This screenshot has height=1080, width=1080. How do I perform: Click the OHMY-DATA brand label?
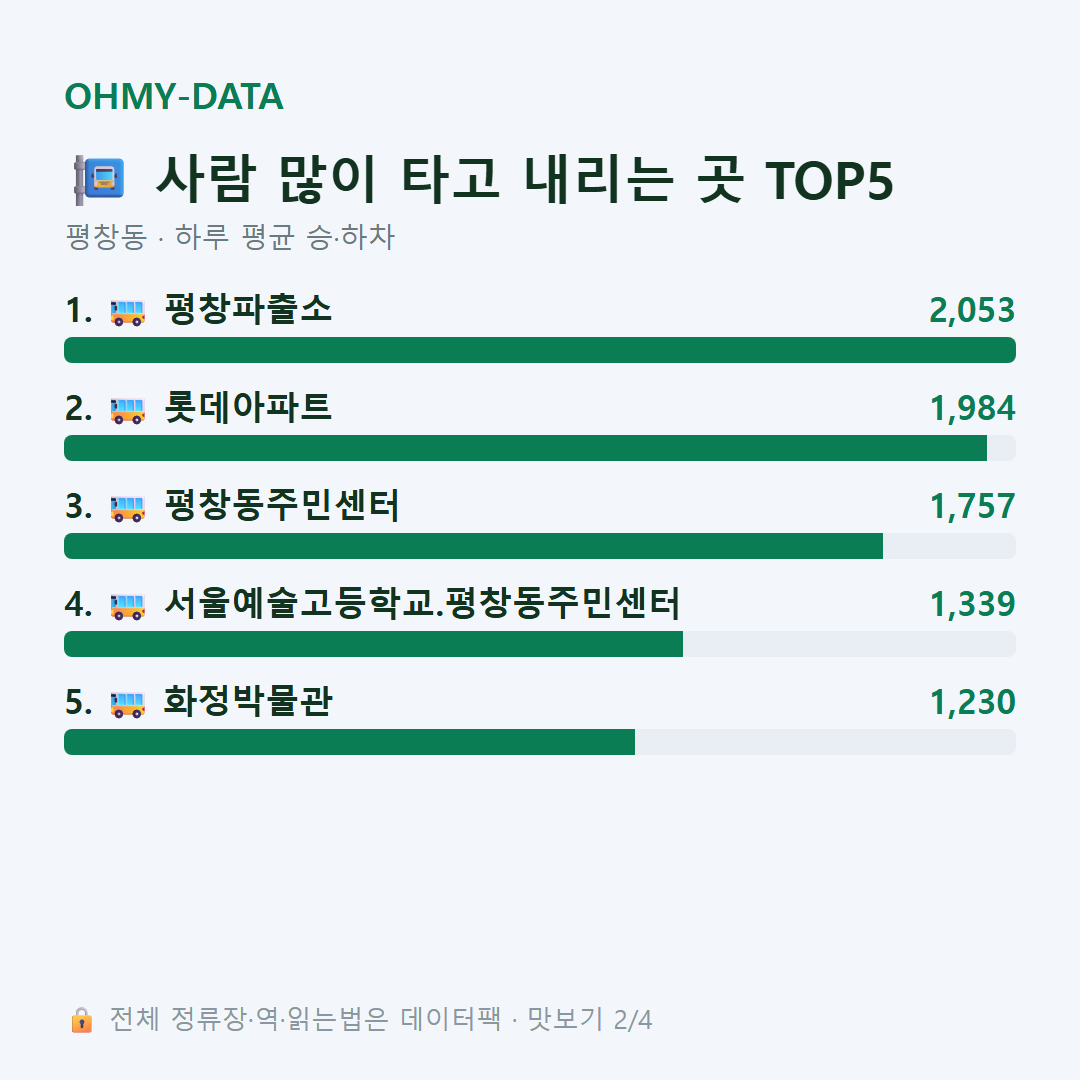coord(174,96)
